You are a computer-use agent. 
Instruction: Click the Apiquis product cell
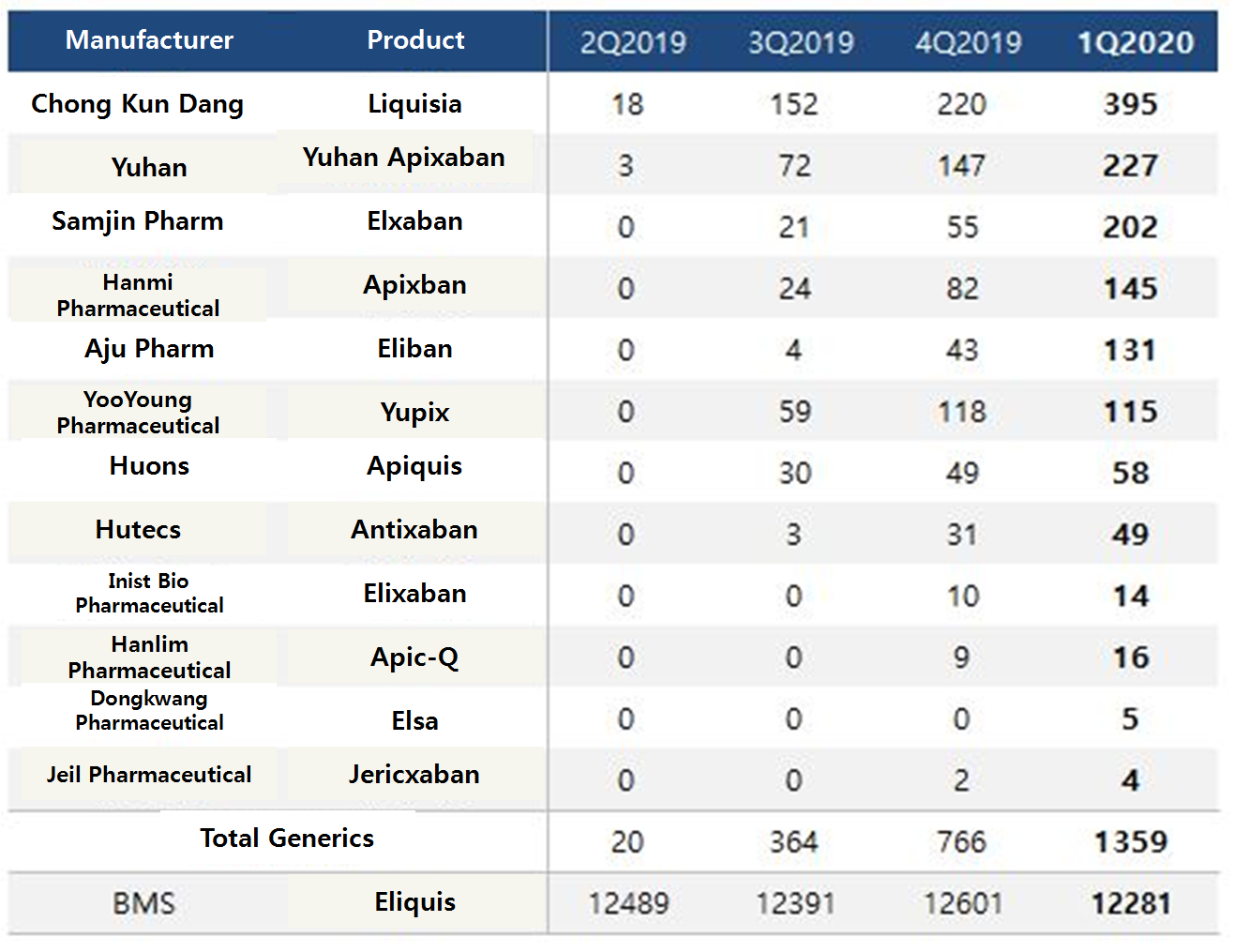click(414, 466)
